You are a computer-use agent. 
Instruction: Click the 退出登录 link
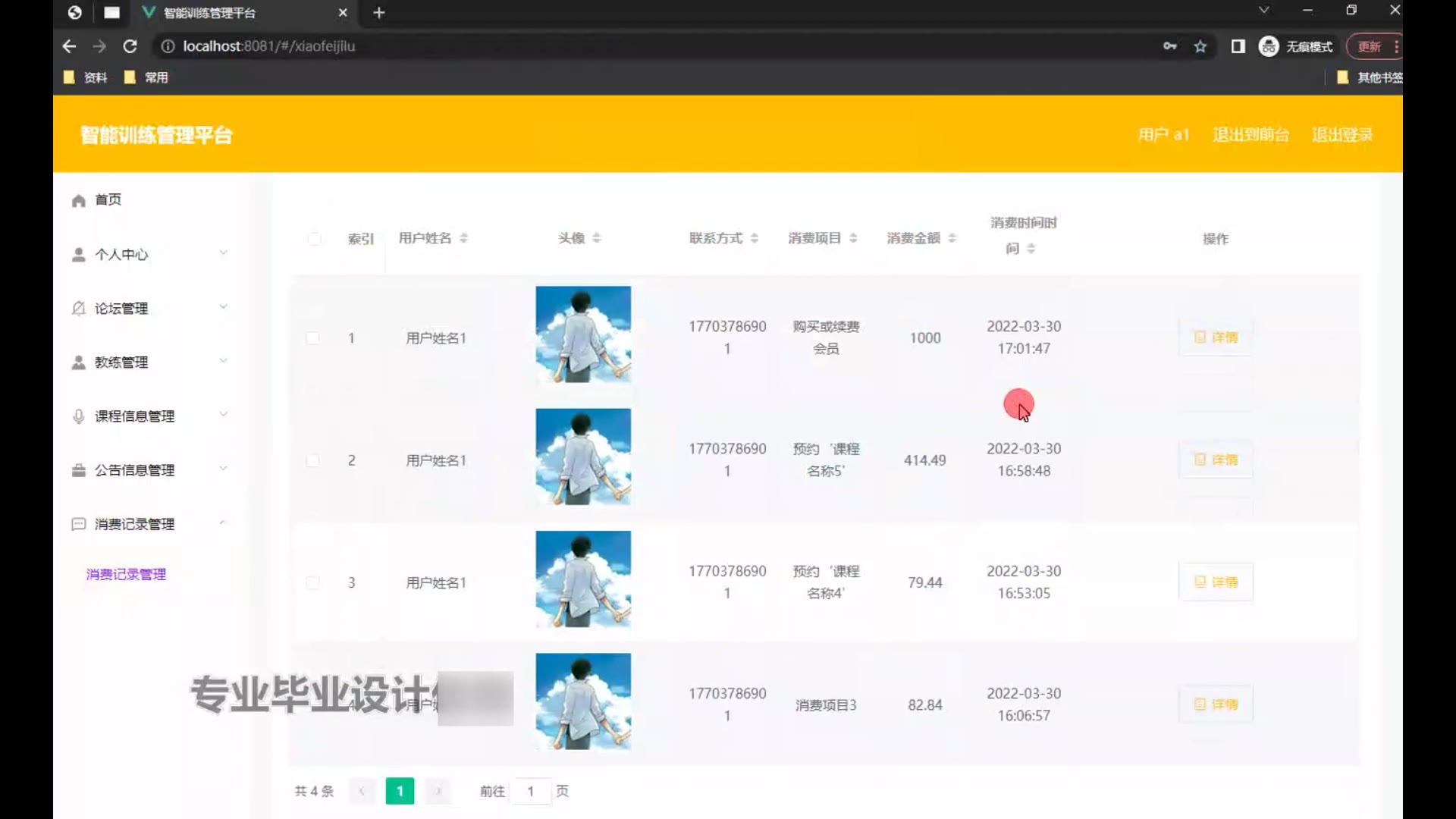click(x=1341, y=134)
